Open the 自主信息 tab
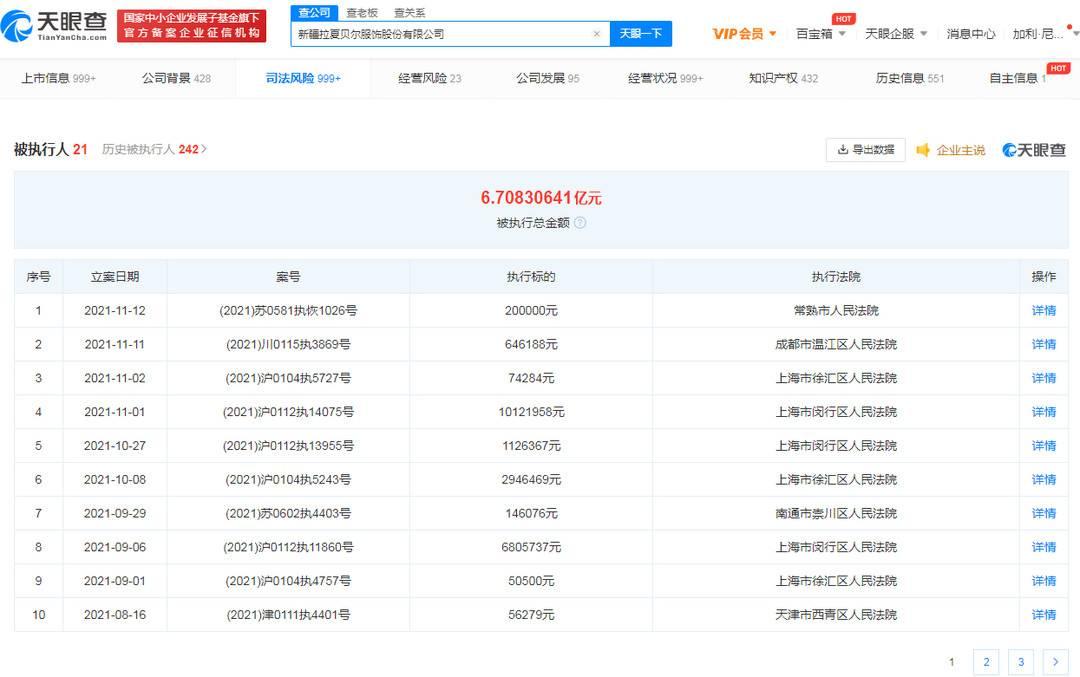 tap(1017, 79)
